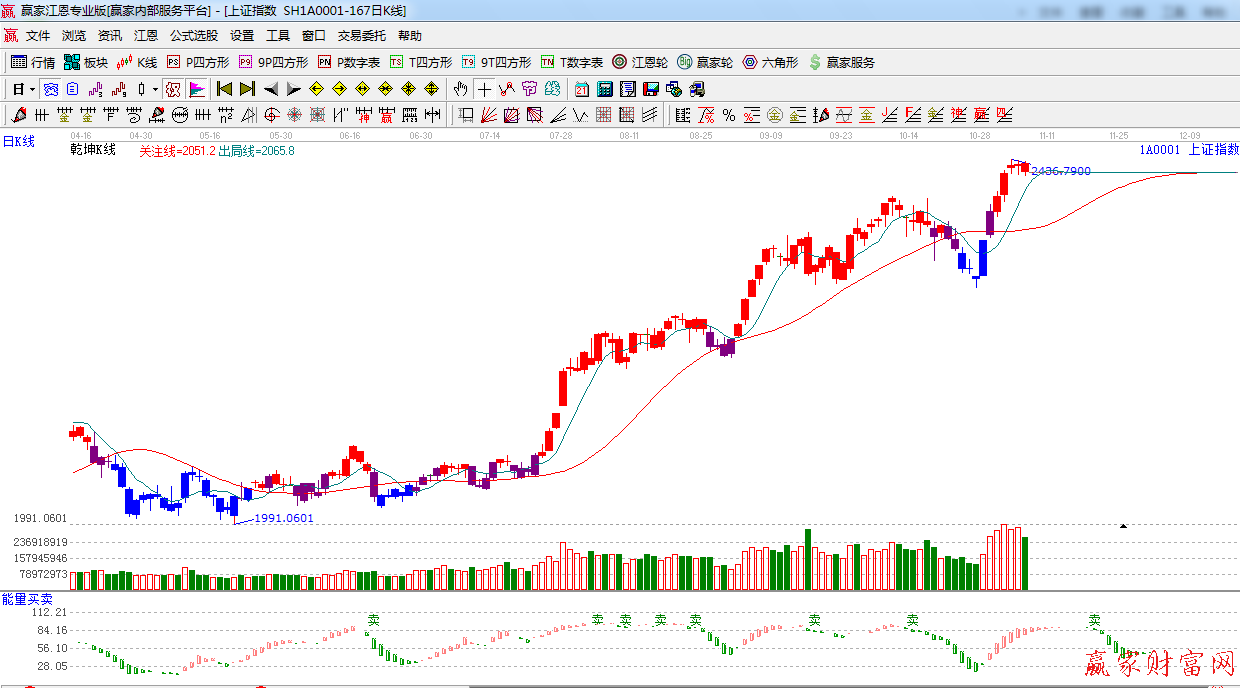Open the 六角形 hexagon chart tool
Image resolution: width=1240 pixels, height=688 pixels.
pyautogui.click(x=770, y=62)
